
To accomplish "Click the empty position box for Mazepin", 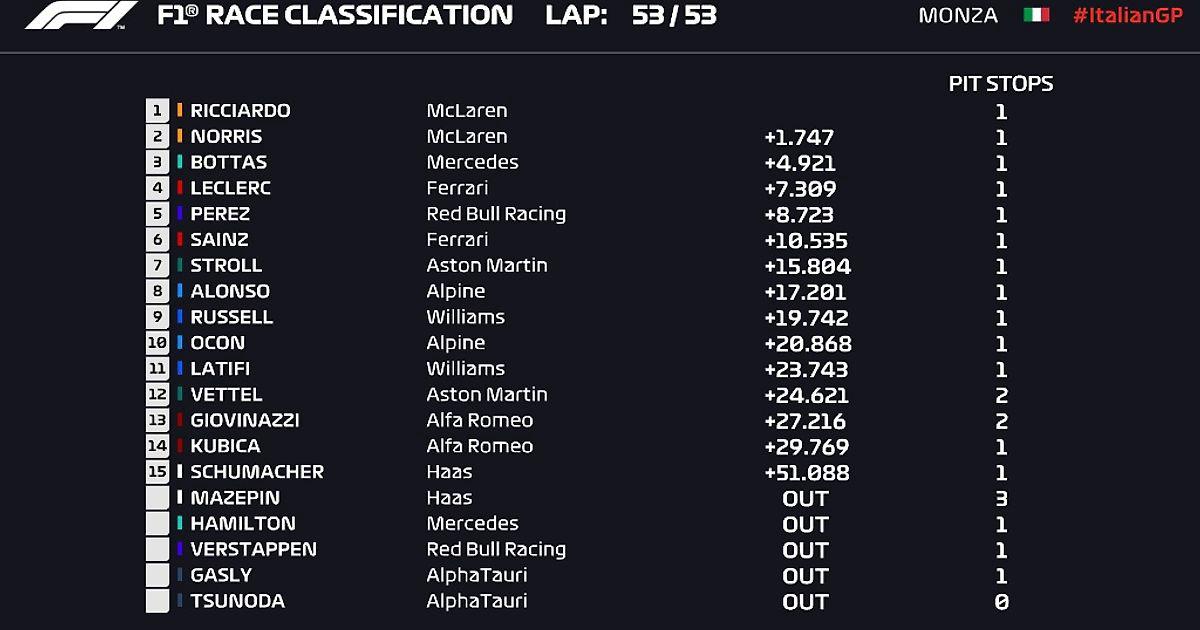I will click(157, 497).
